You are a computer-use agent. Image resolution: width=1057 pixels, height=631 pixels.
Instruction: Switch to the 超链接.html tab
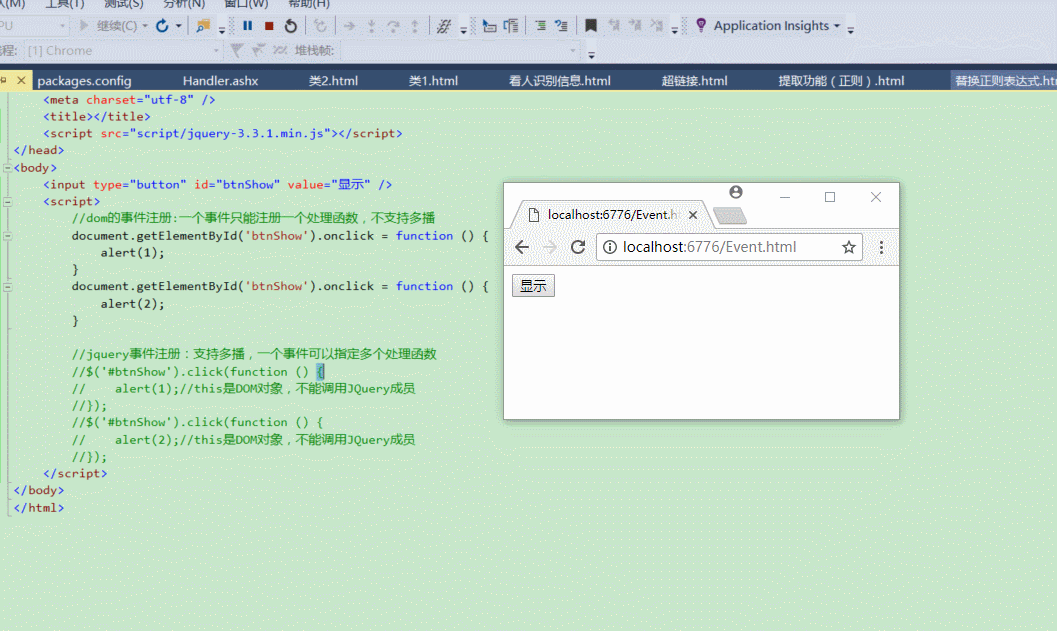[x=694, y=81]
